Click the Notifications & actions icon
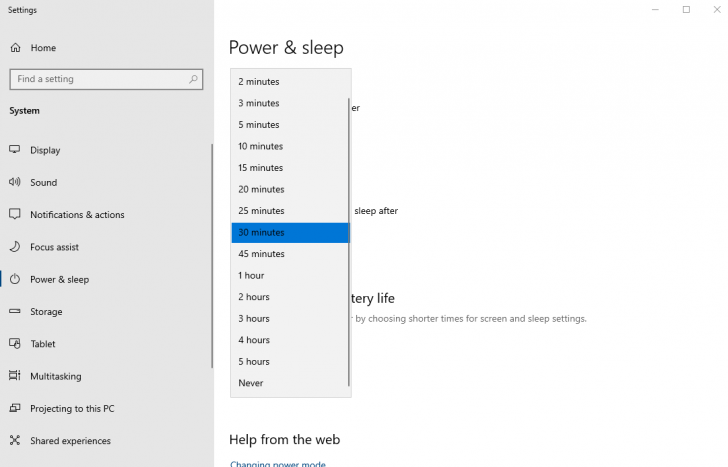The width and height of the screenshot is (728, 467). click(x=15, y=214)
